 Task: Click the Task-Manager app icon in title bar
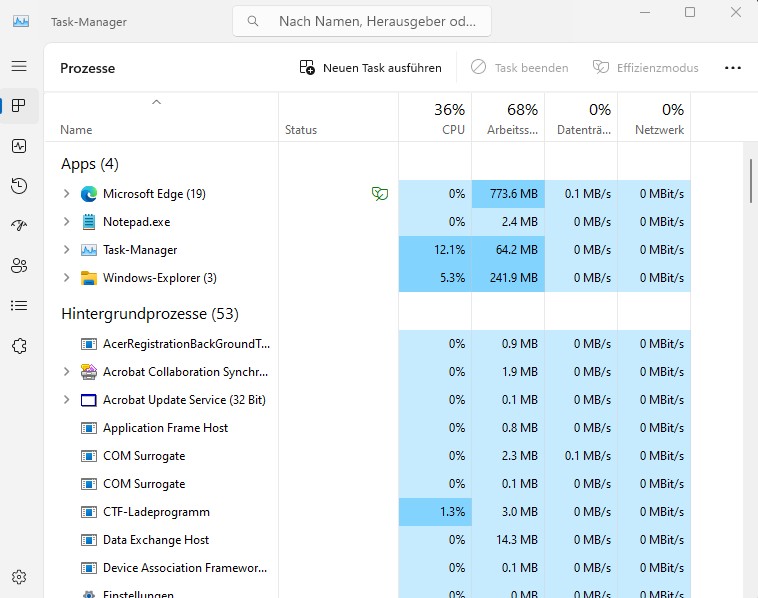click(x=21, y=21)
